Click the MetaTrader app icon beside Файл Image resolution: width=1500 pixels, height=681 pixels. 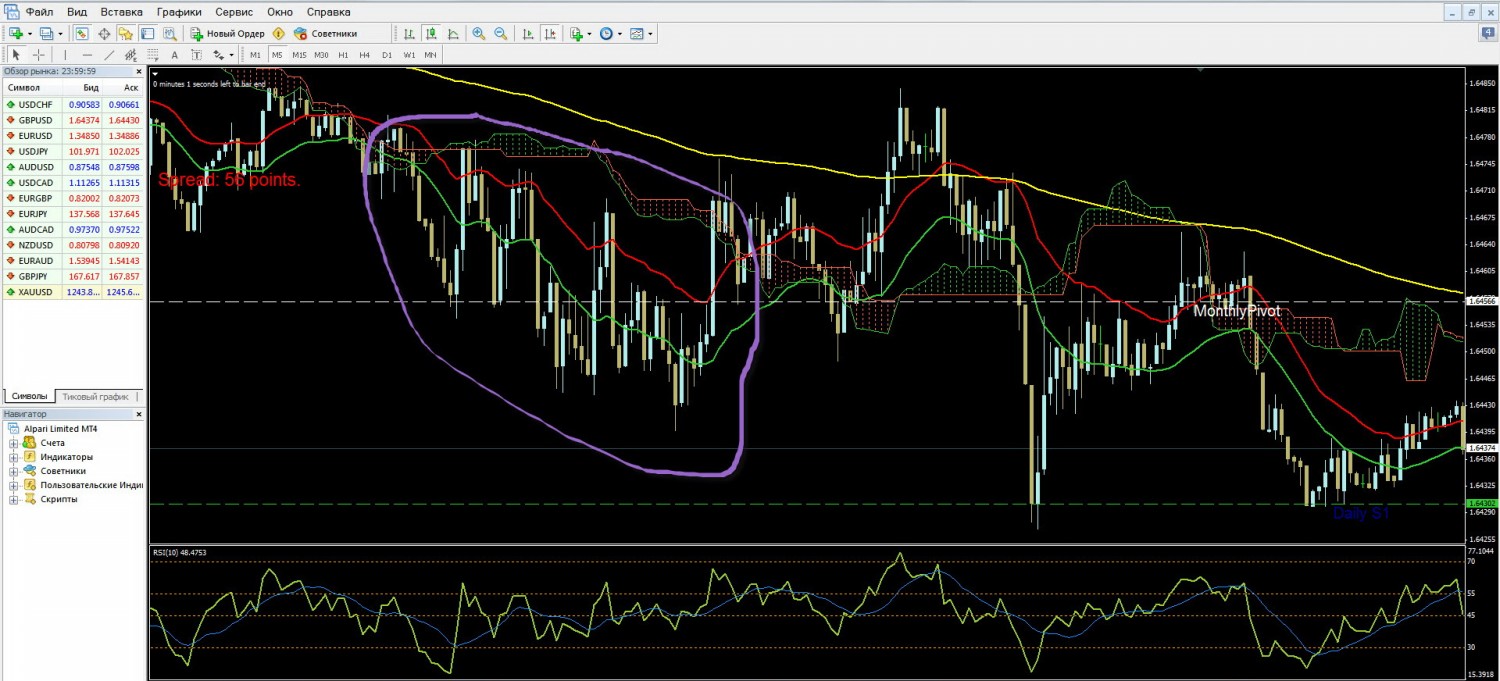click(x=12, y=12)
